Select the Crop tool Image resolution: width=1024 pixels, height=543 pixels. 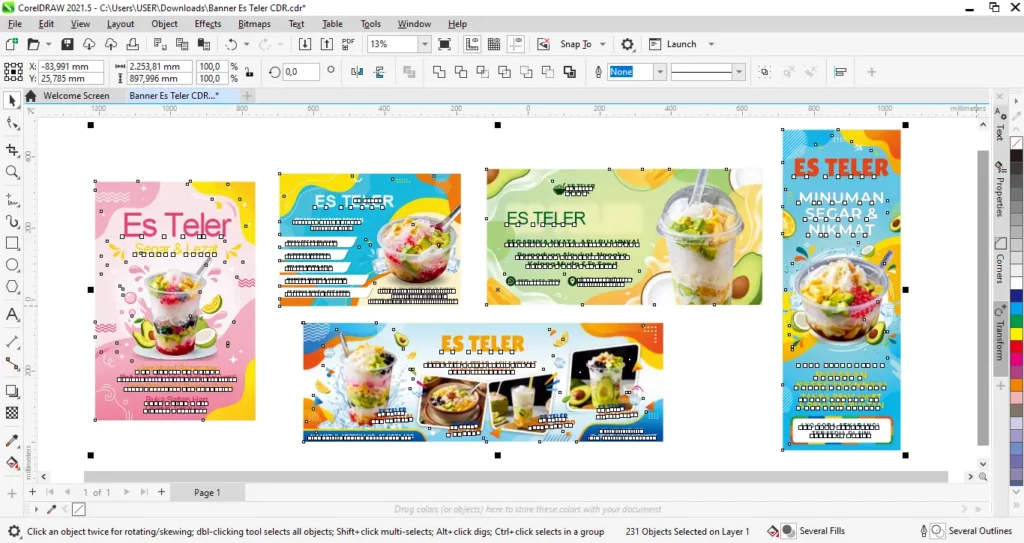(x=12, y=150)
